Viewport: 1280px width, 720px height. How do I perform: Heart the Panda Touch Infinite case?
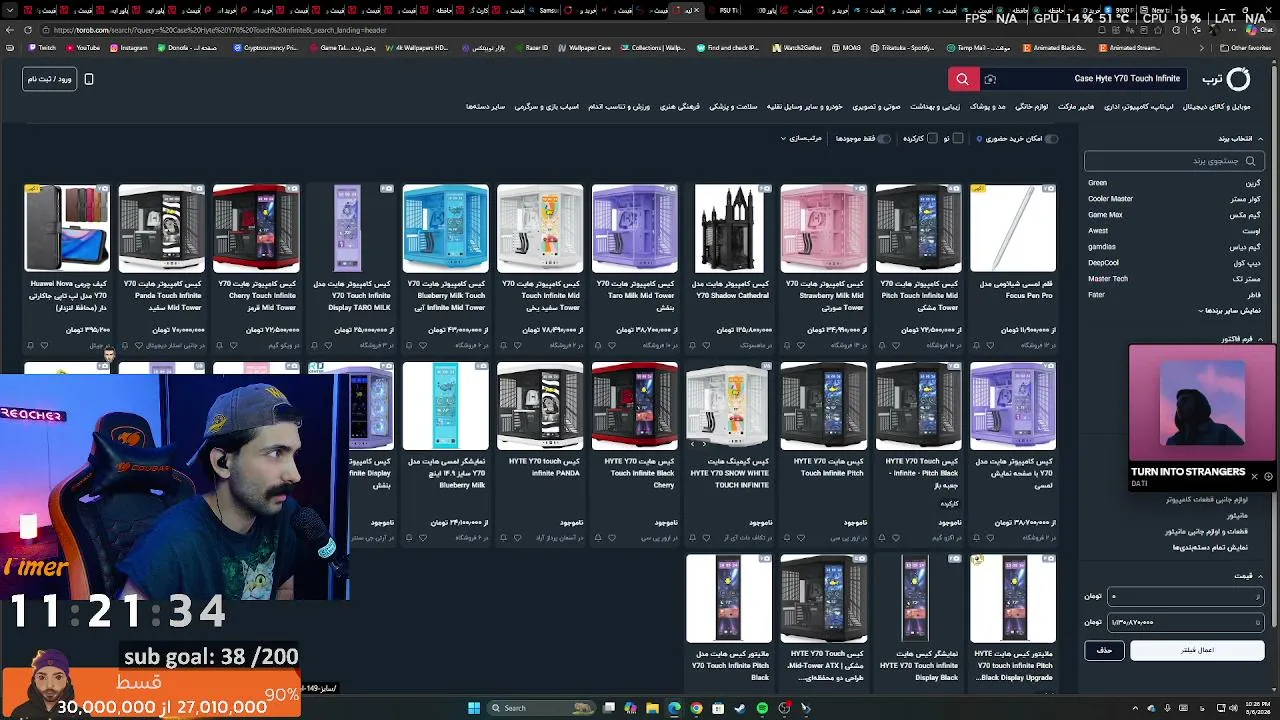[139, 346]
